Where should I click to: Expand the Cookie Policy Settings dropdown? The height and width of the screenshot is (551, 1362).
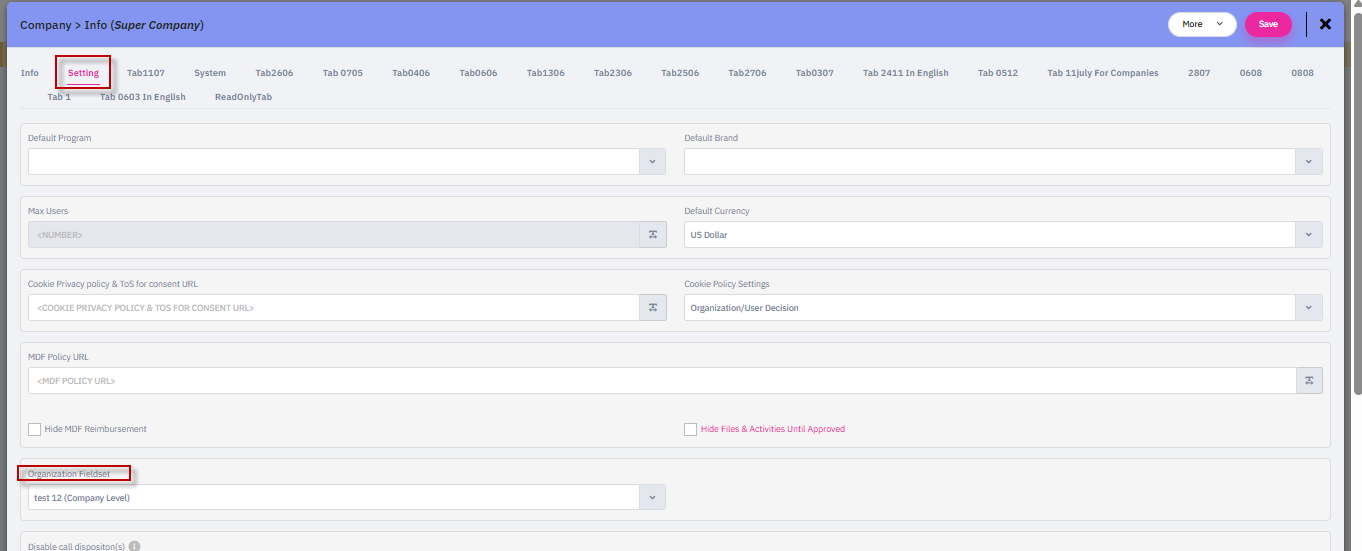(1309, 308)
